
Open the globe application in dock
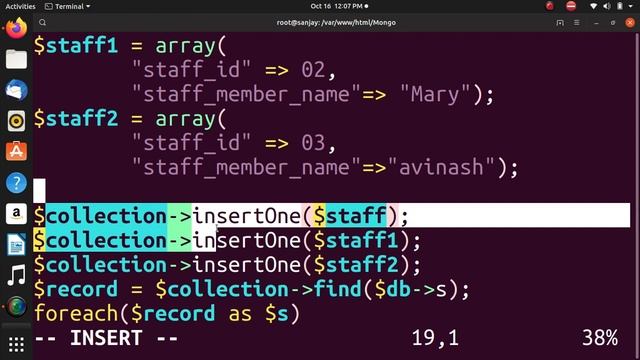pyautogui.click(x=16, y=306)
